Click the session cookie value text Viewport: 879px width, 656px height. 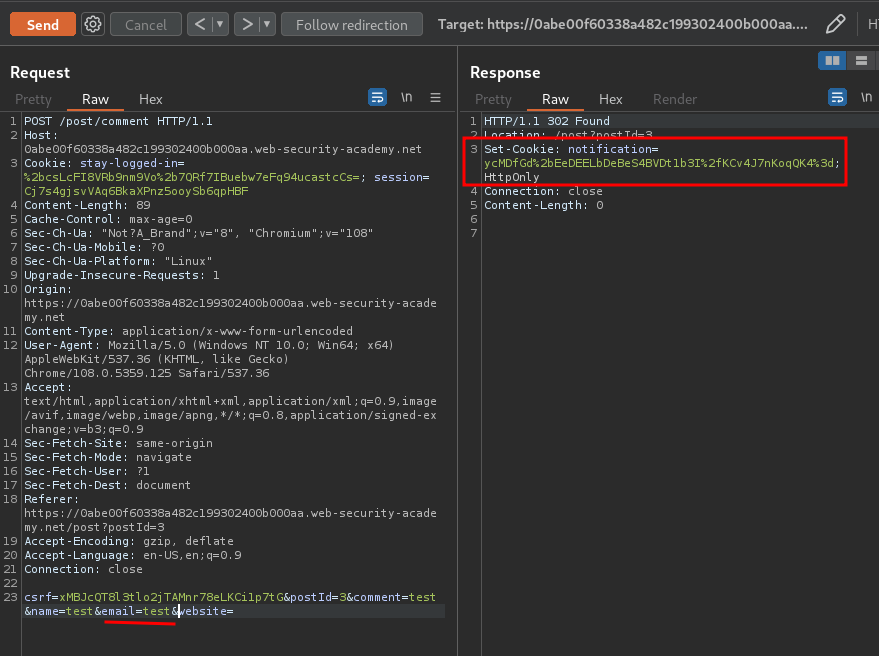click(x=136, y=191)
